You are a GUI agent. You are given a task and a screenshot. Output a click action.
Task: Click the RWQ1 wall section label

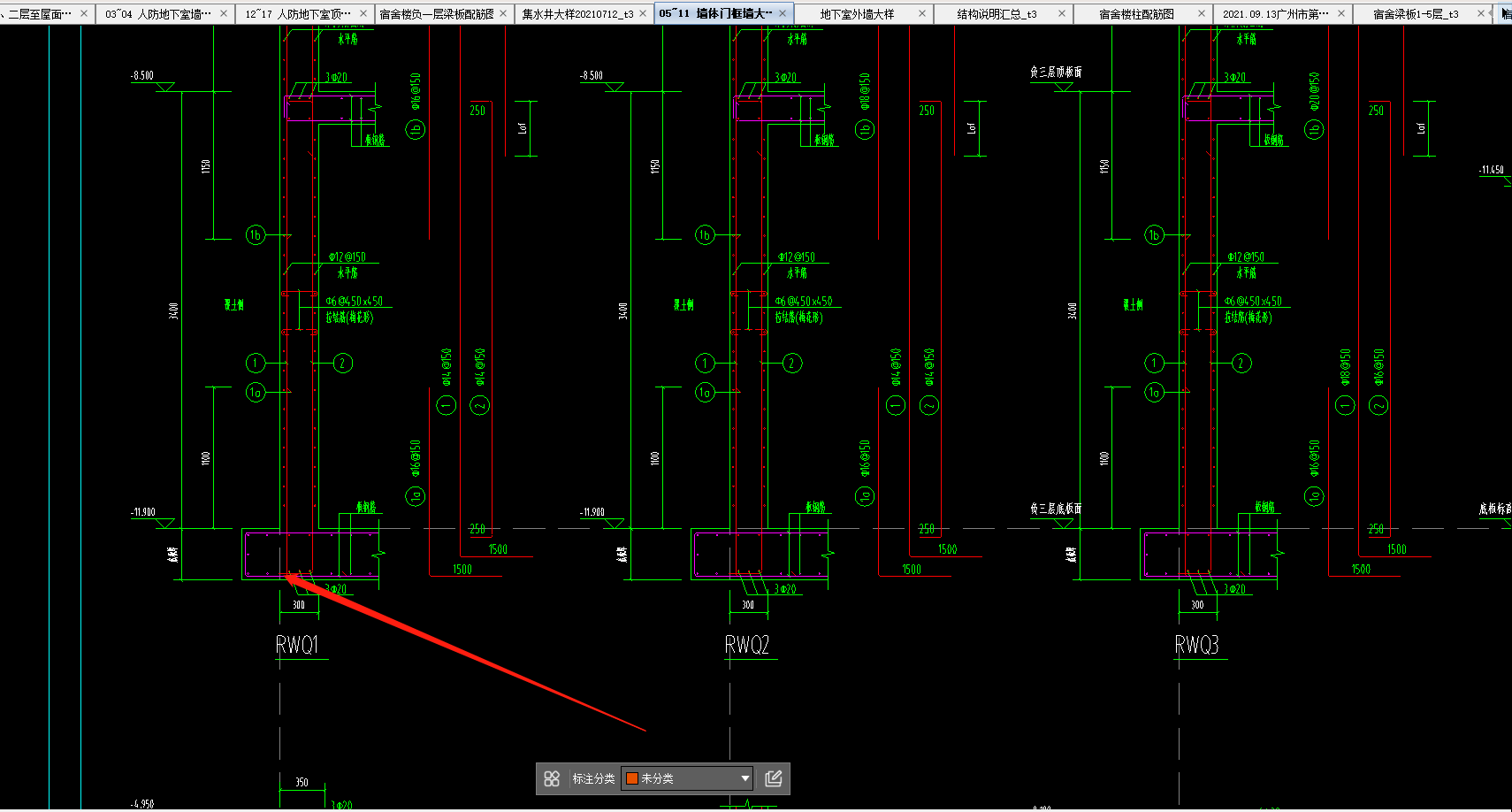tap(297, 645)
